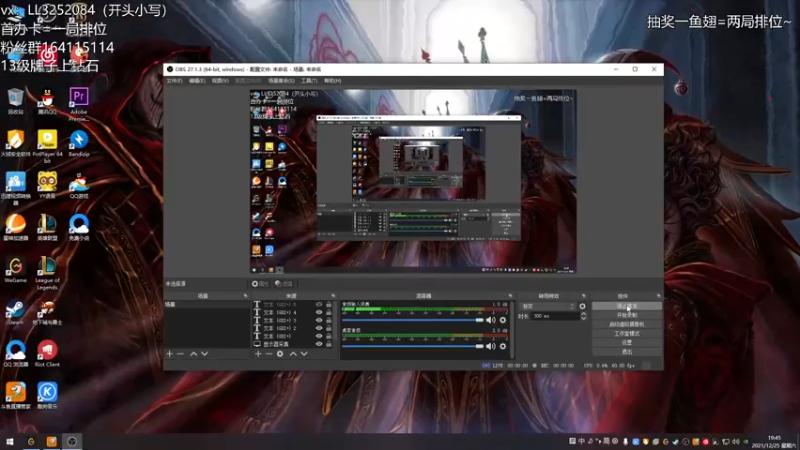Image resolution: width=800 pixels, height=450 pixels.
Task: Open League of Legends desktop shortcut
Action: coord(47,273)
